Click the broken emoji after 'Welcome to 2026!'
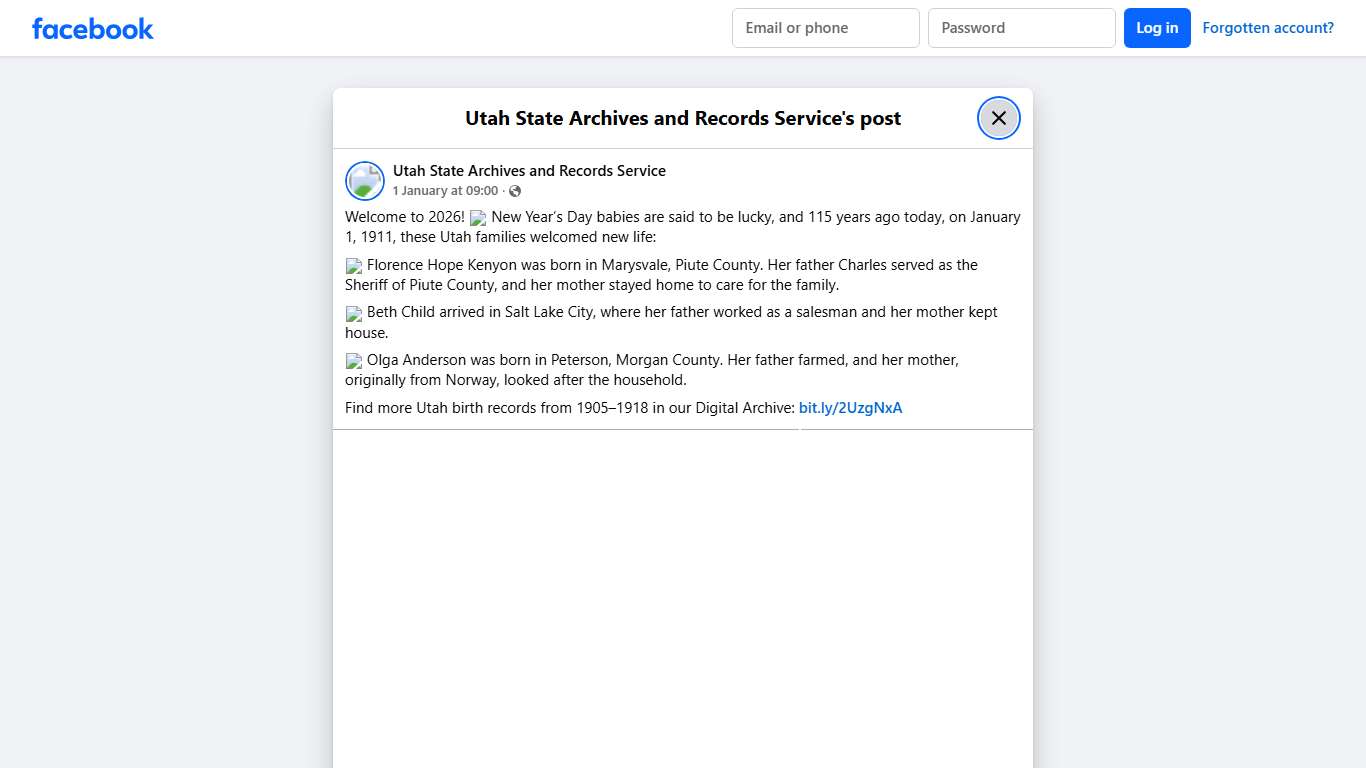Viewport: 1366px width, 768px height. 478,218
